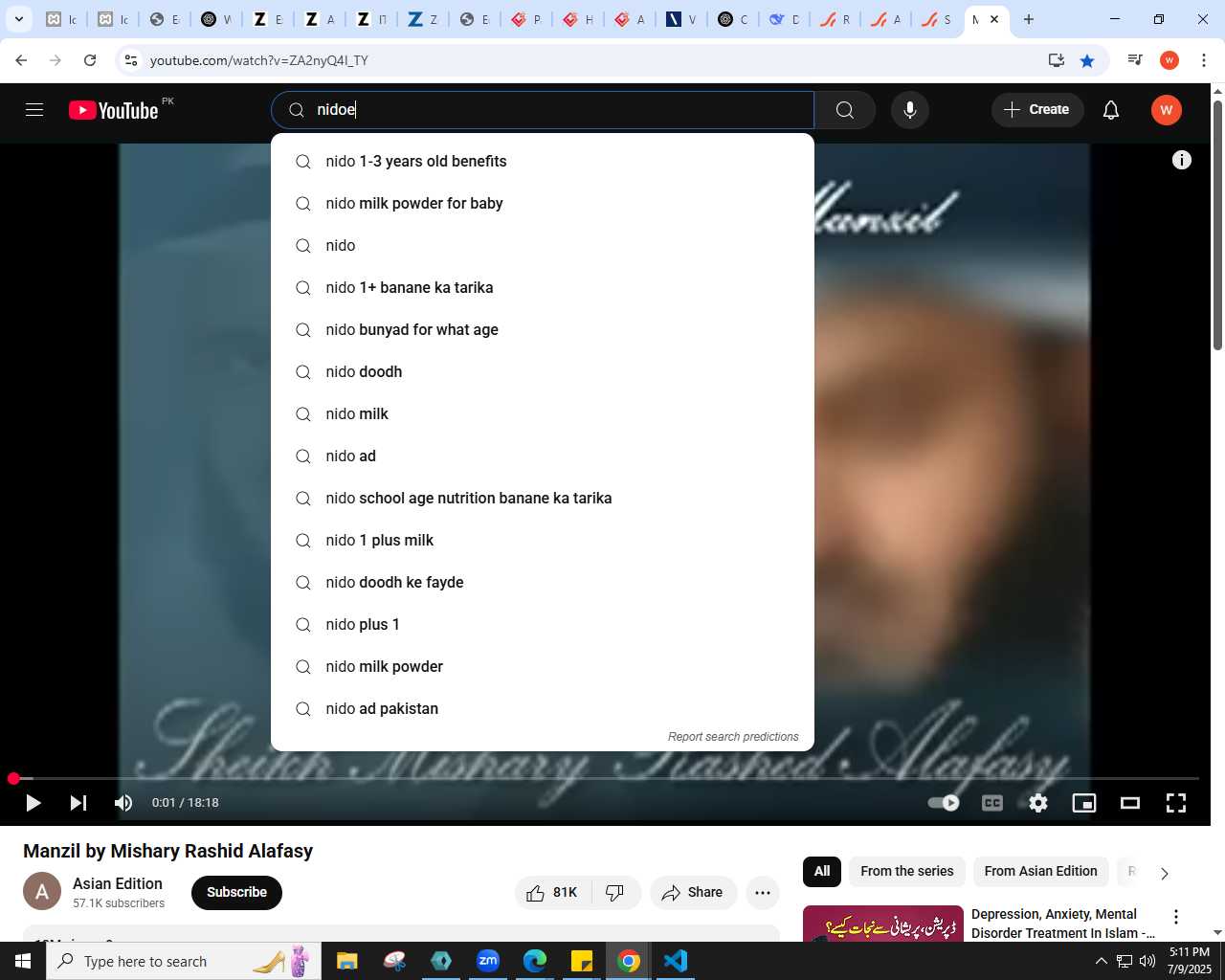
Task: Open VS Code from taskbar
Action: click(676, 961)
